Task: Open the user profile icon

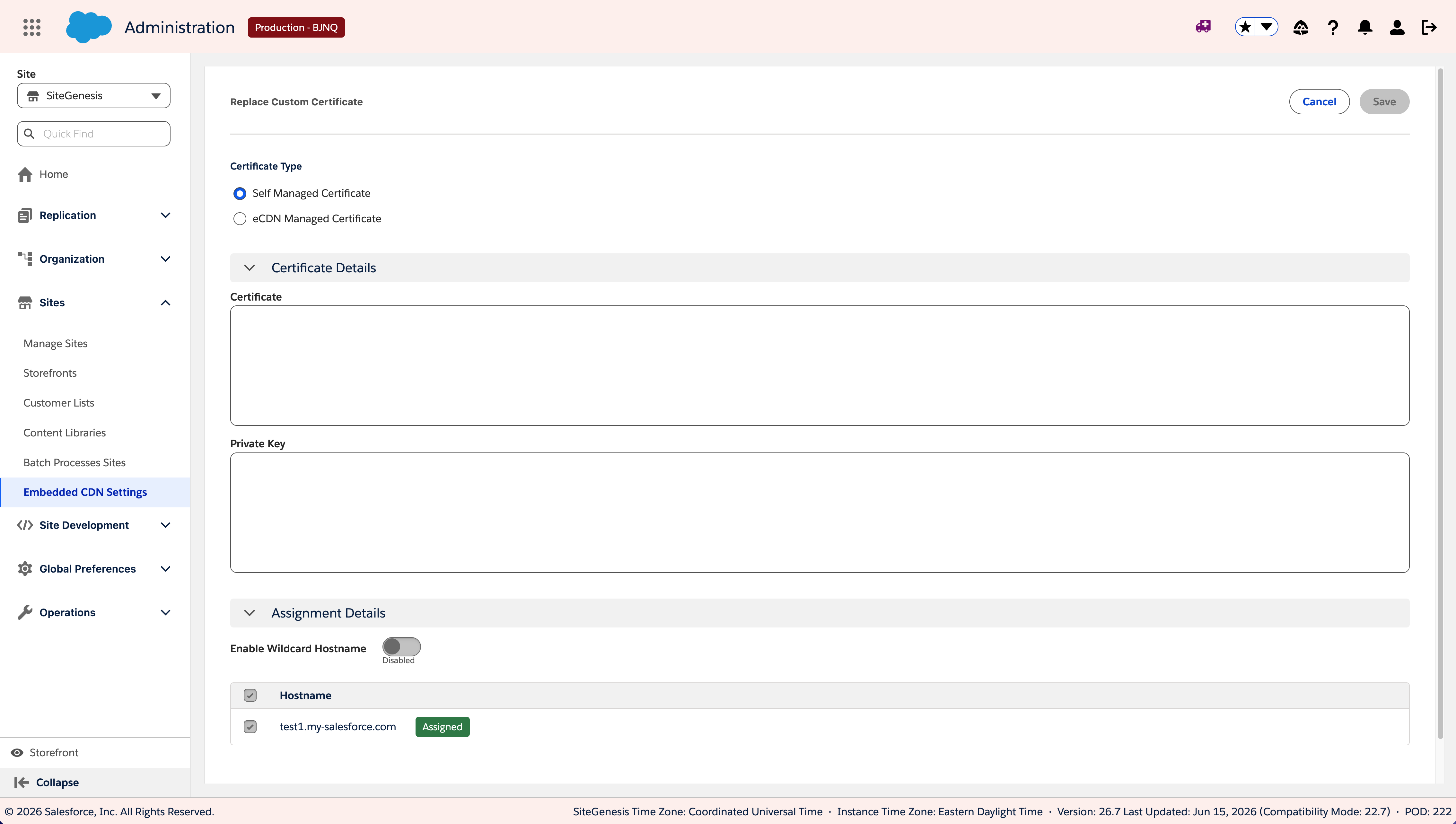Action: pos(1397,27)
